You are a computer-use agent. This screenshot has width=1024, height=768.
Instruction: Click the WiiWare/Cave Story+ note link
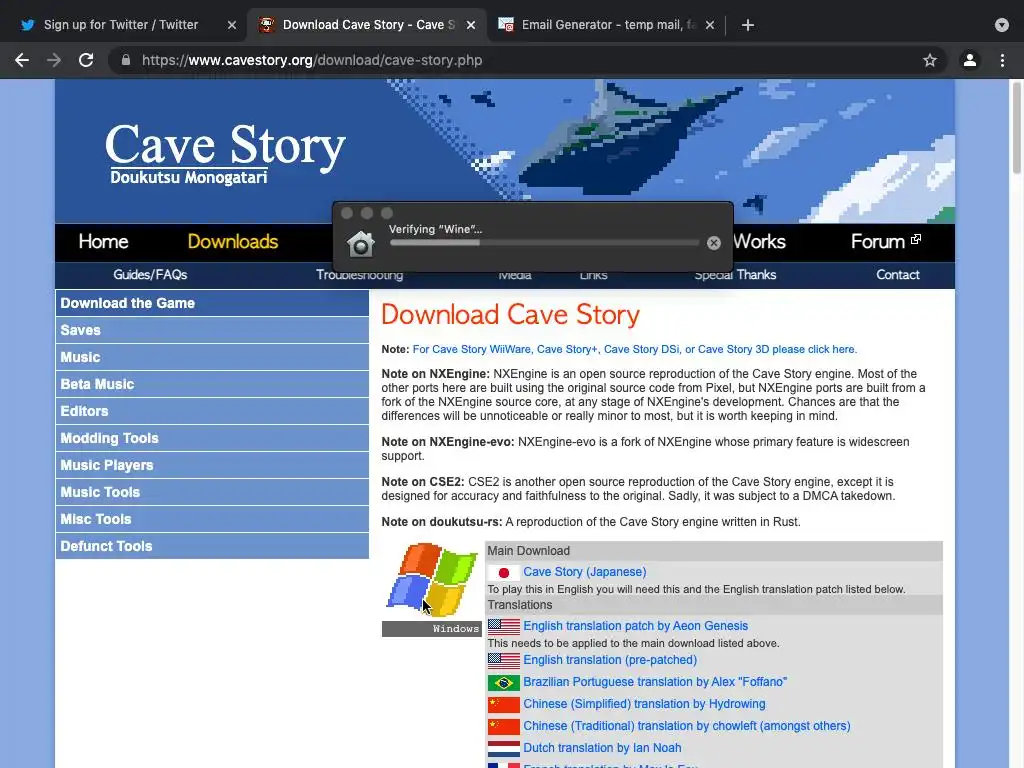(635, 349)
